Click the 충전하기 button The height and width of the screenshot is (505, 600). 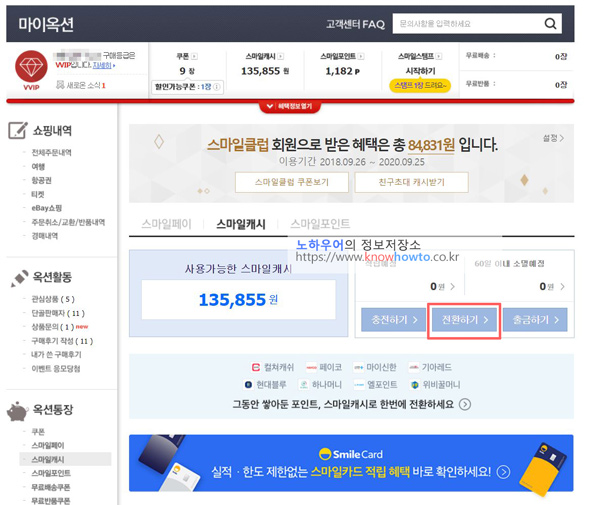click(393, 319)
